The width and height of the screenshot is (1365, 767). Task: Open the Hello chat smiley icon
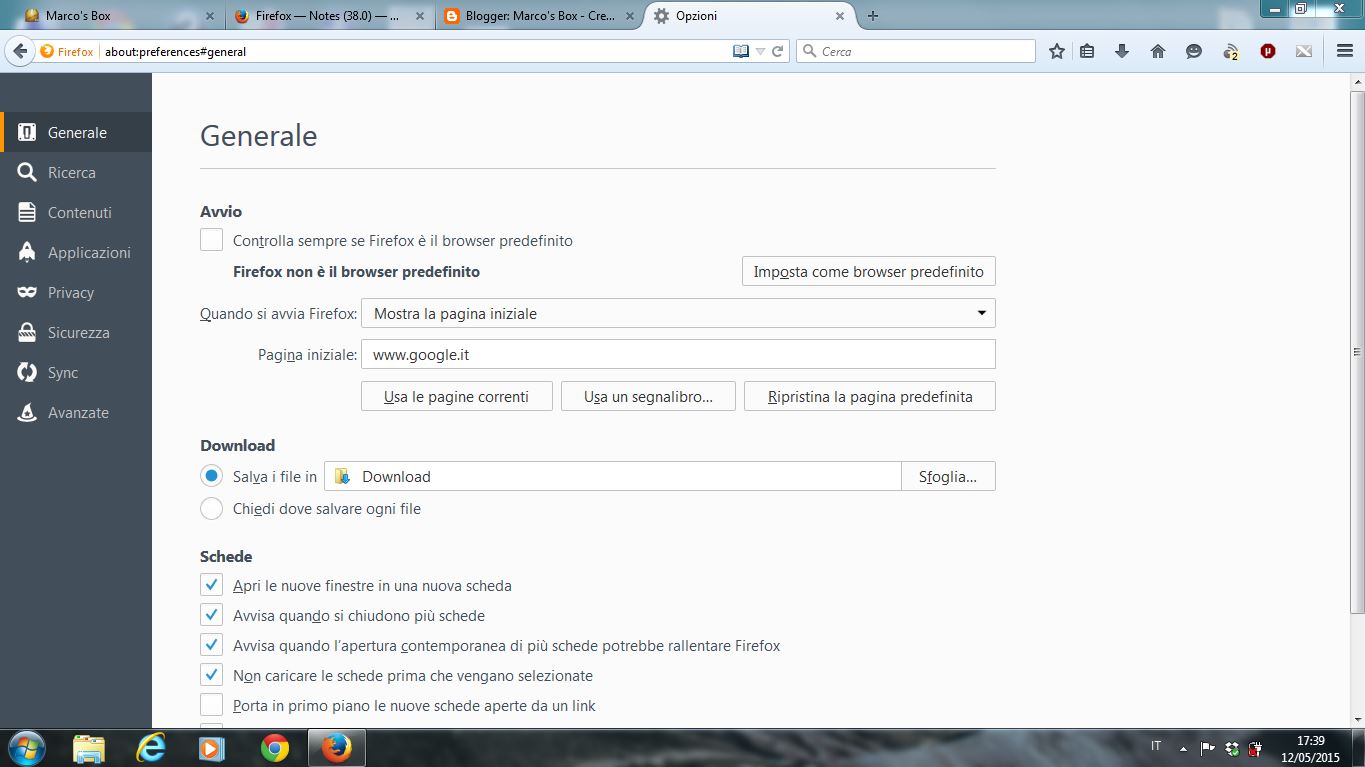(1194, 51)
